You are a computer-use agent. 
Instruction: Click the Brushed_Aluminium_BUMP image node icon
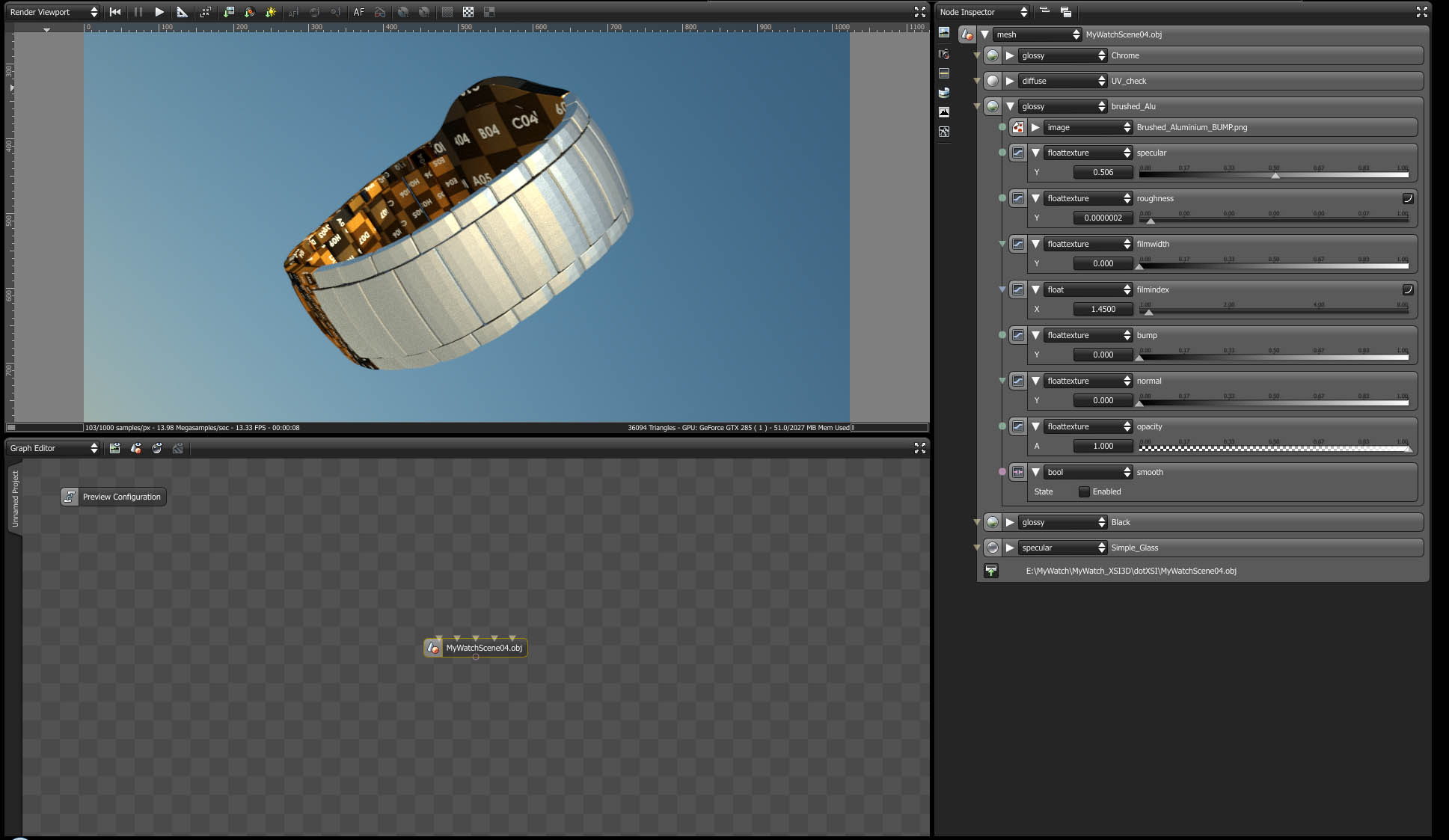1018,127
